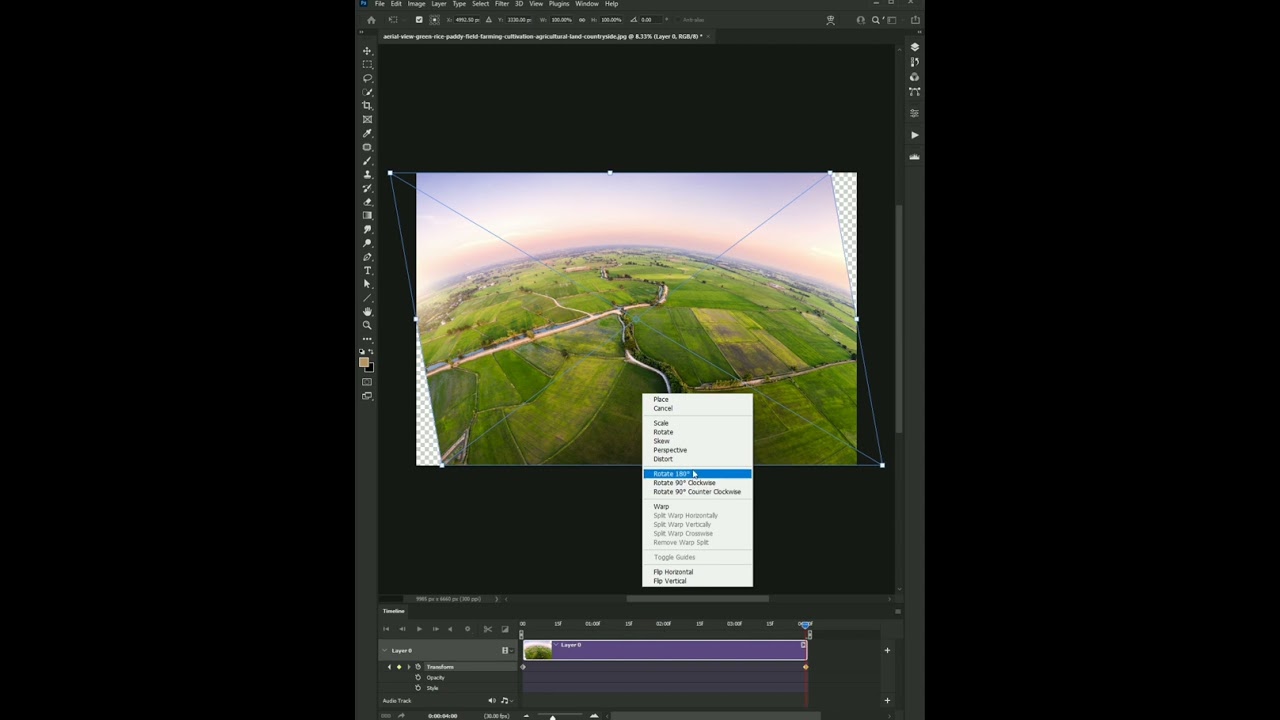
Task: Select the Clone Stamp tool
Action: (367, 174)
